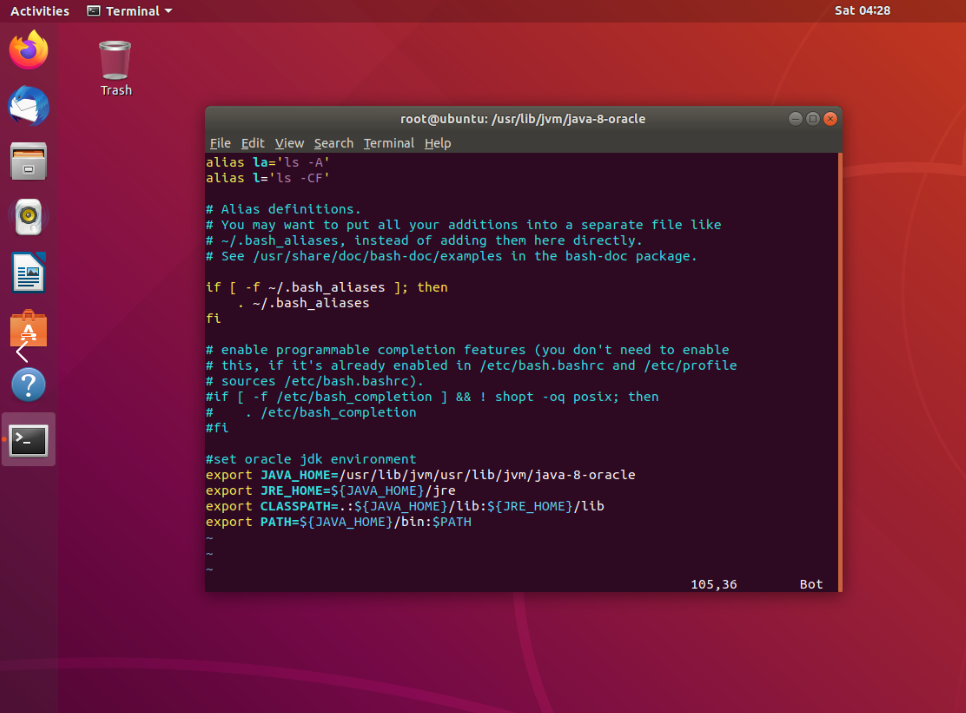This screenshot has height=713, width=966.
Task: Open the Search menu in terminal
Action: pyautogui.click(x=333, y=143)
